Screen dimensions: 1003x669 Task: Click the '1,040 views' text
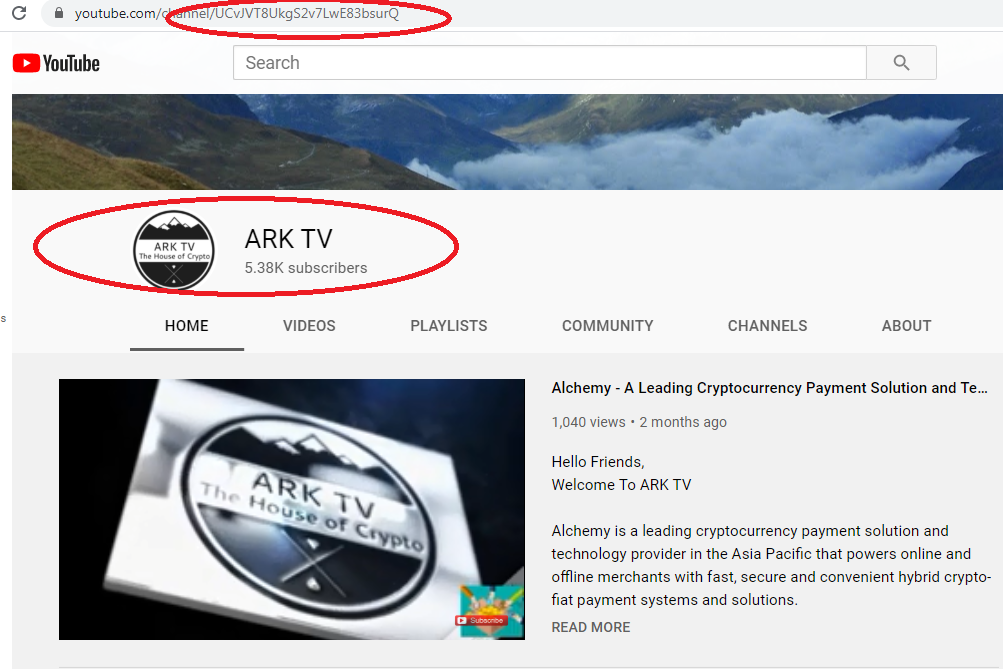coord(588,422)
